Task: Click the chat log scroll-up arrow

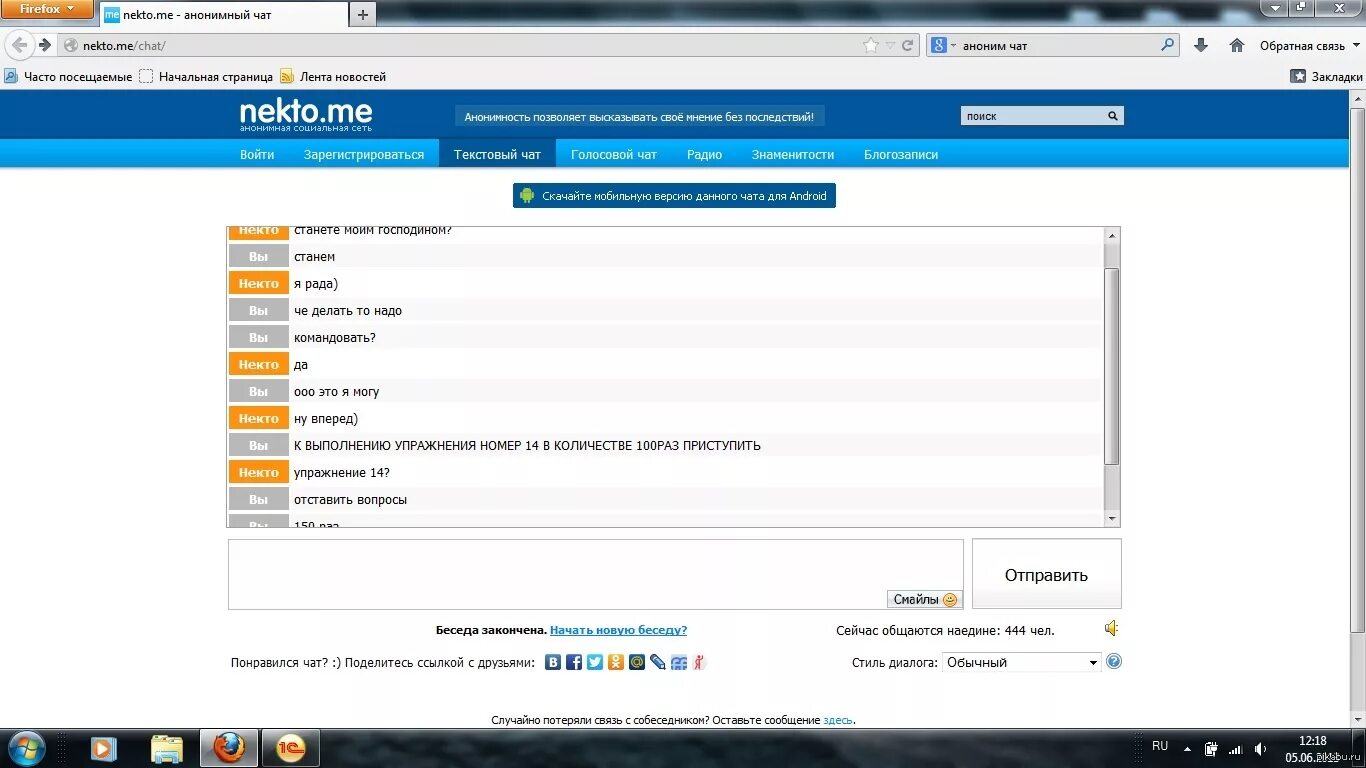Action: [x=1111, y=235]
